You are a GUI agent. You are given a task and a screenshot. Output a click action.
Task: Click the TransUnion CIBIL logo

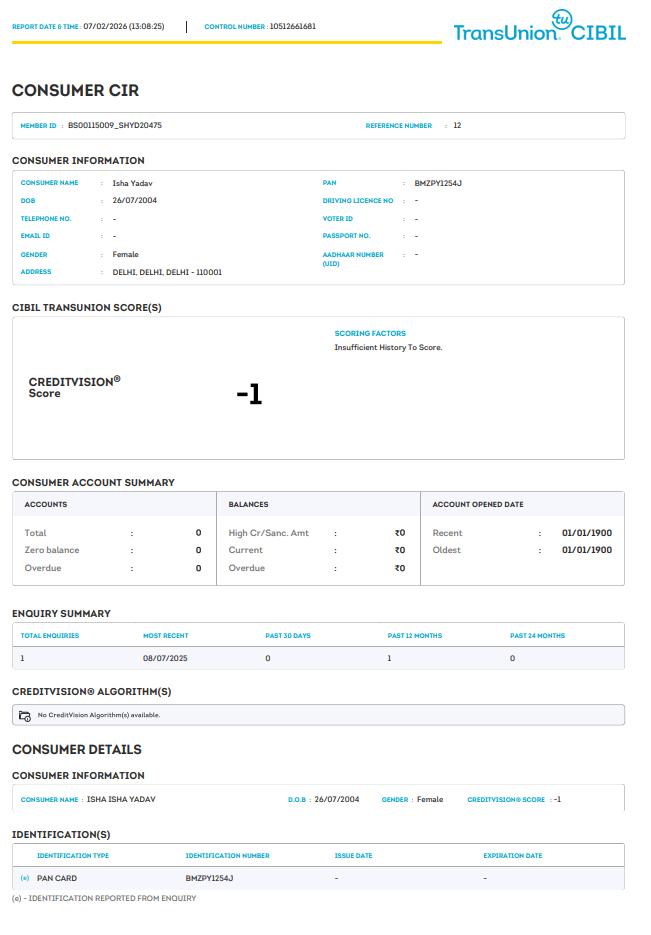[x=540, y=26]
